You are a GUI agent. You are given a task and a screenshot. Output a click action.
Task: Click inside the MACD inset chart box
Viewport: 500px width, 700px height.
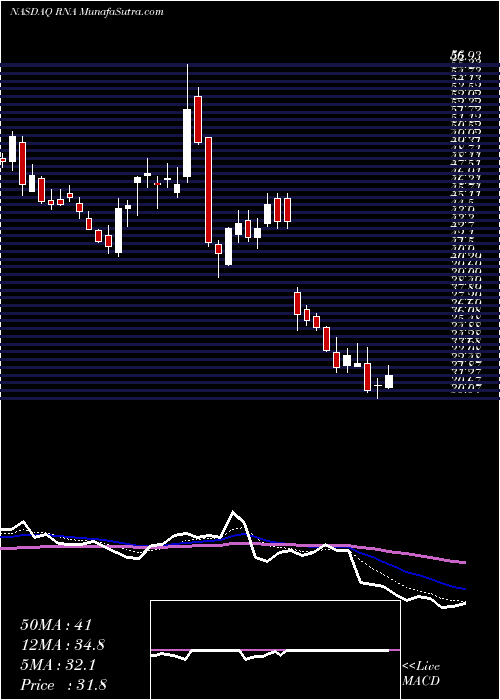(x=275, y=650)
